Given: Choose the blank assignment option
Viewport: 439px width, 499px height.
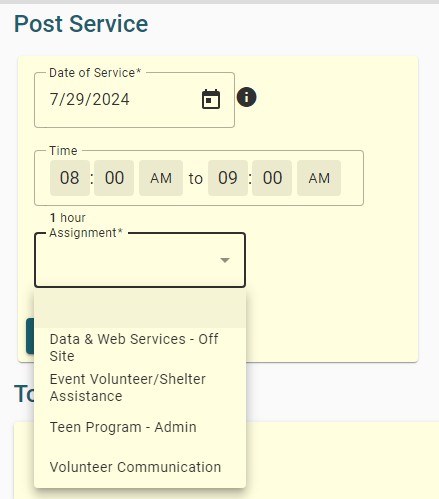Looking at the screenshot, I should coord(140,308).
